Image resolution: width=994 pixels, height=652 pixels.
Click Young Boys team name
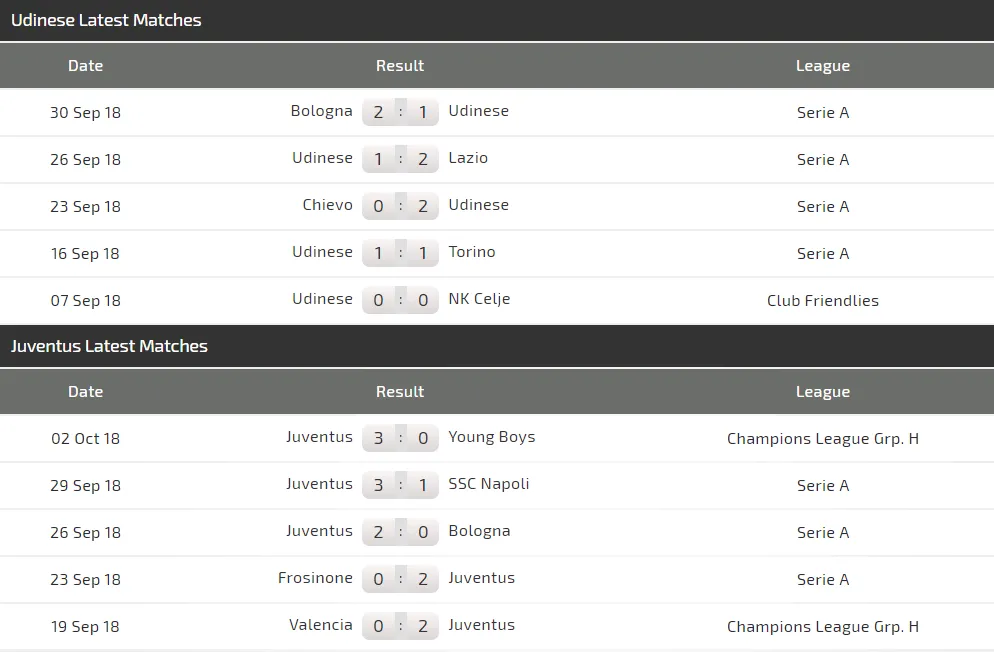click(x=491, y=437)
